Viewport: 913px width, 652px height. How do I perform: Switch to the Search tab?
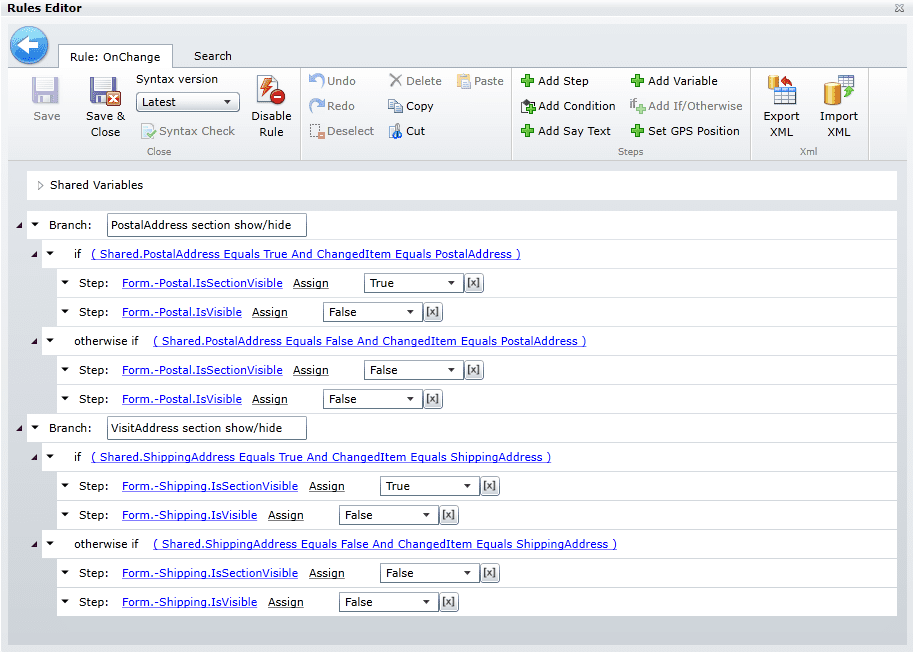(x=211, y=56)
